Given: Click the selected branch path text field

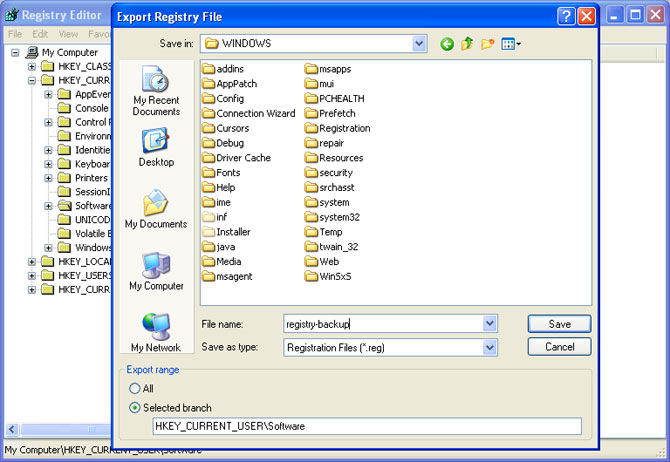Looking at the screenshot, I should pos(366,427).
